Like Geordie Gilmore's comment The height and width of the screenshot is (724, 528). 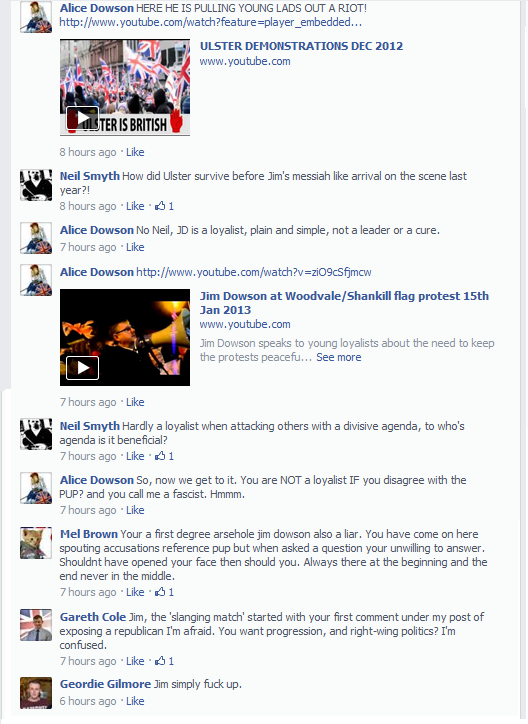point(135,701)
